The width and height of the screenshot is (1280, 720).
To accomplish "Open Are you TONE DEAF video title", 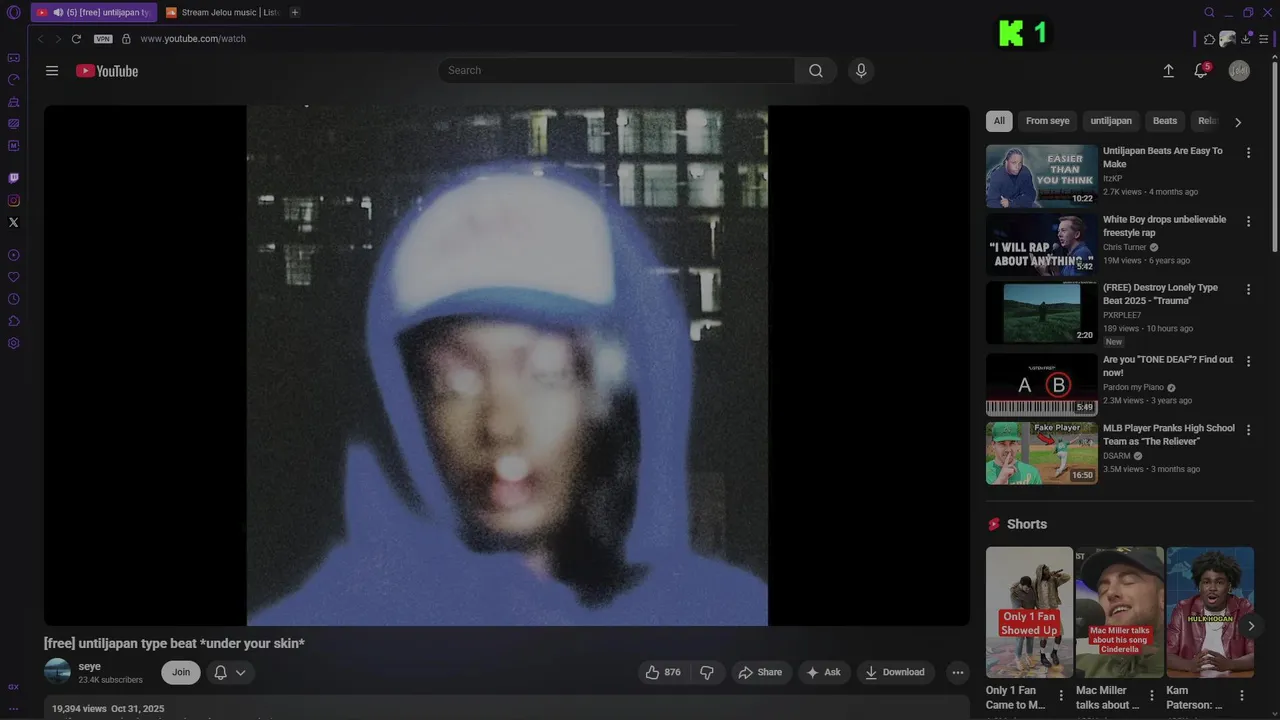I will click(x=1168, y=366).
